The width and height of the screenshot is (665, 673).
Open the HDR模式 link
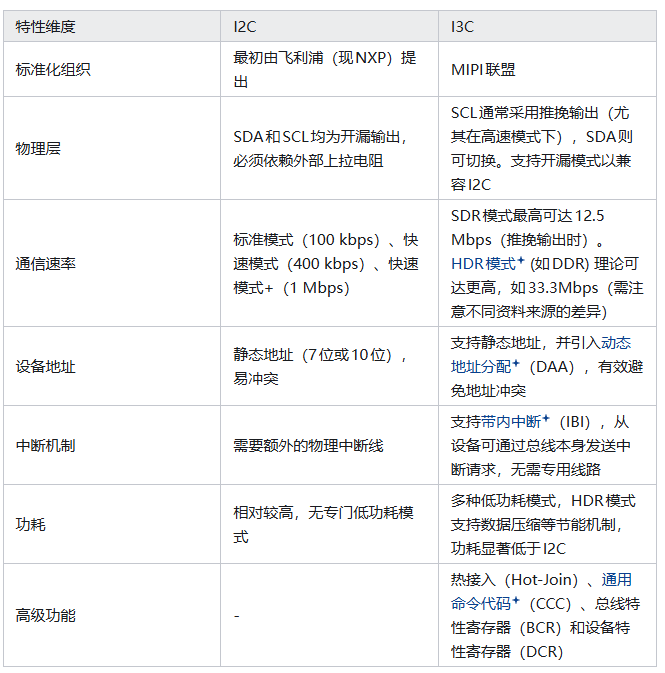pos(482,264)
